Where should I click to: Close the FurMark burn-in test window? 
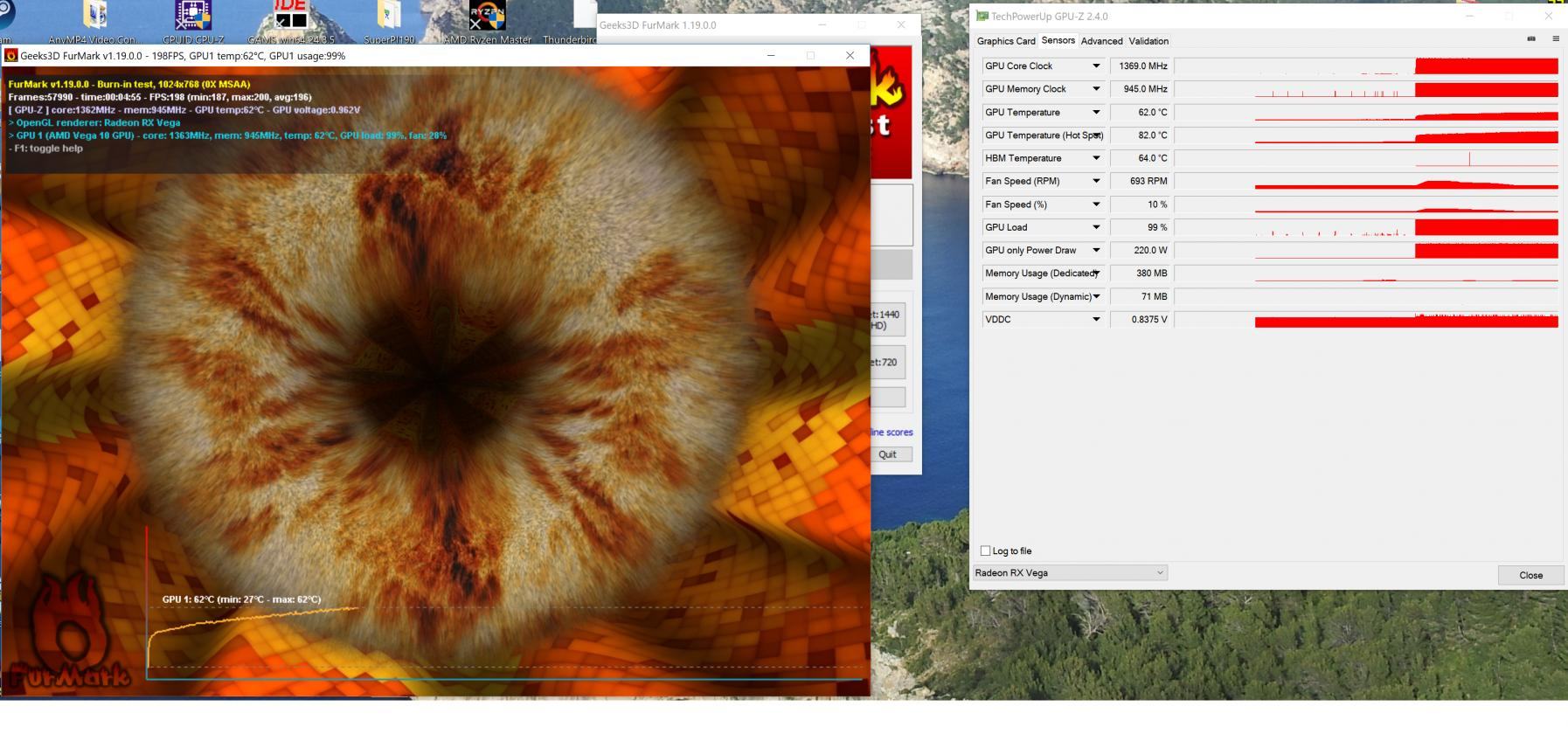(x=850, y=55)
